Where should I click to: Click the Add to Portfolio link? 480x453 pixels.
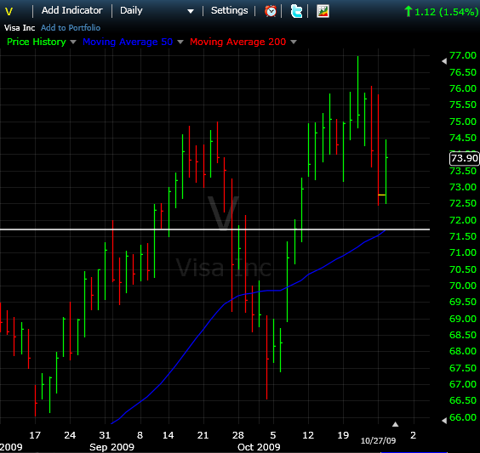[70, 28]
